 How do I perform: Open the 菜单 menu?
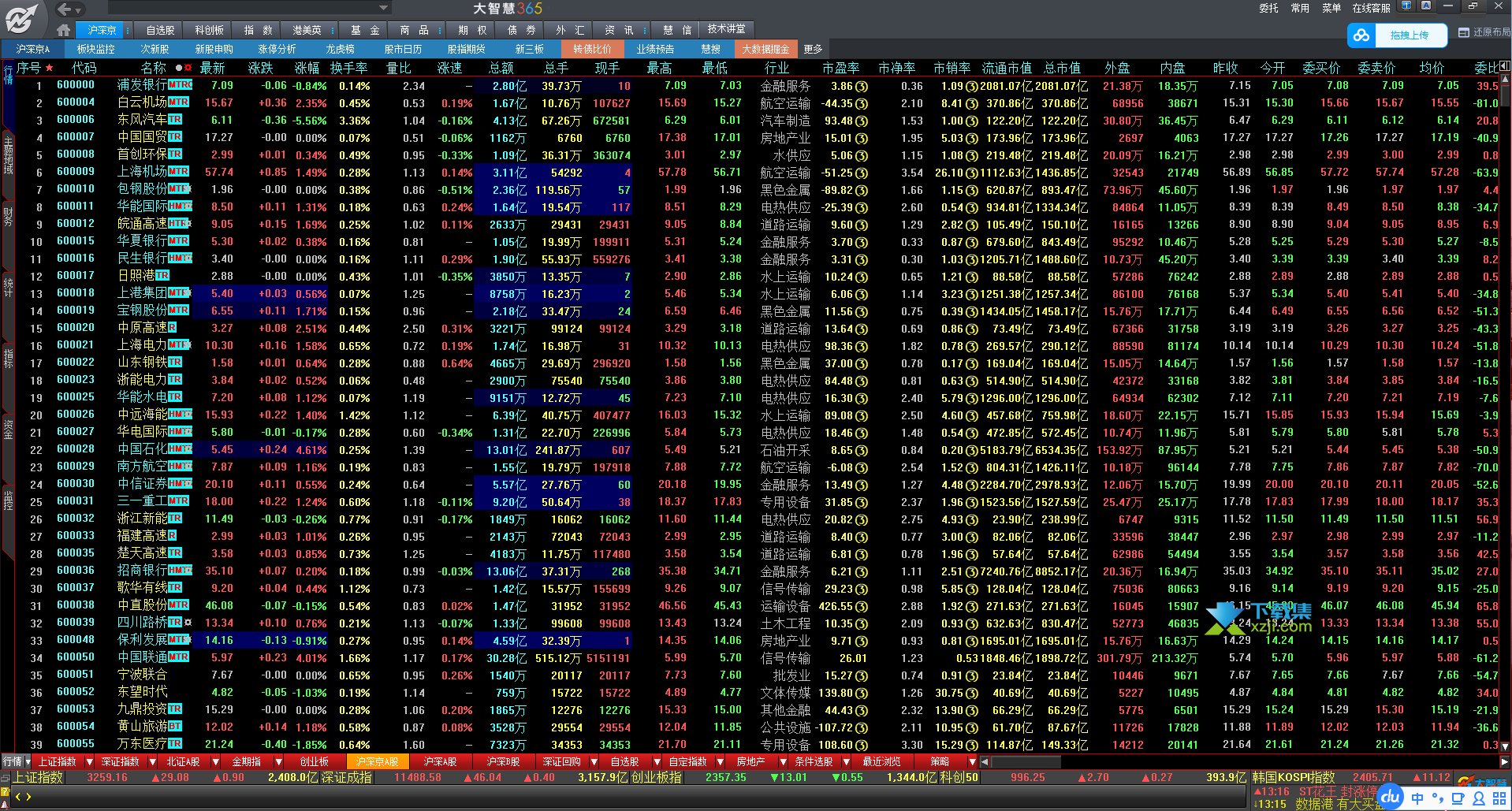pos(1331,8)
